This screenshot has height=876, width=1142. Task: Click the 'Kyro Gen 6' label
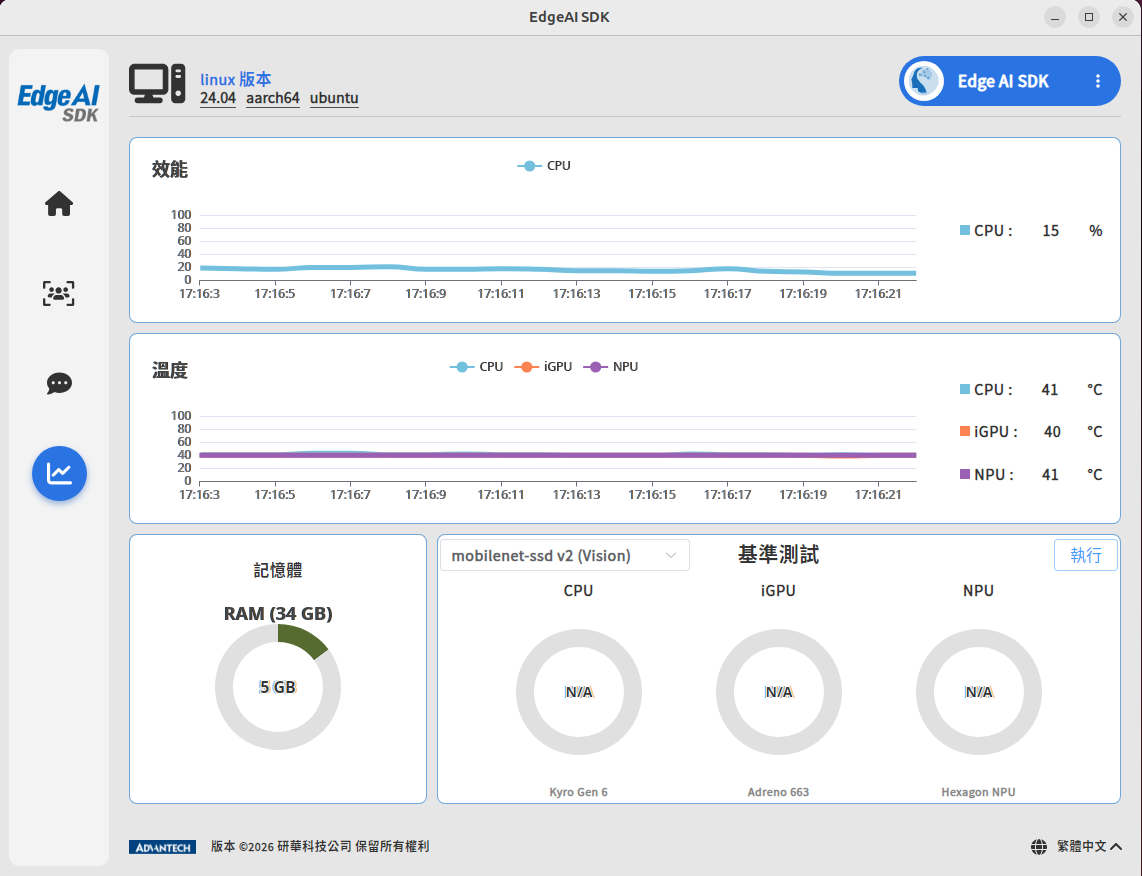coord(578,792)
